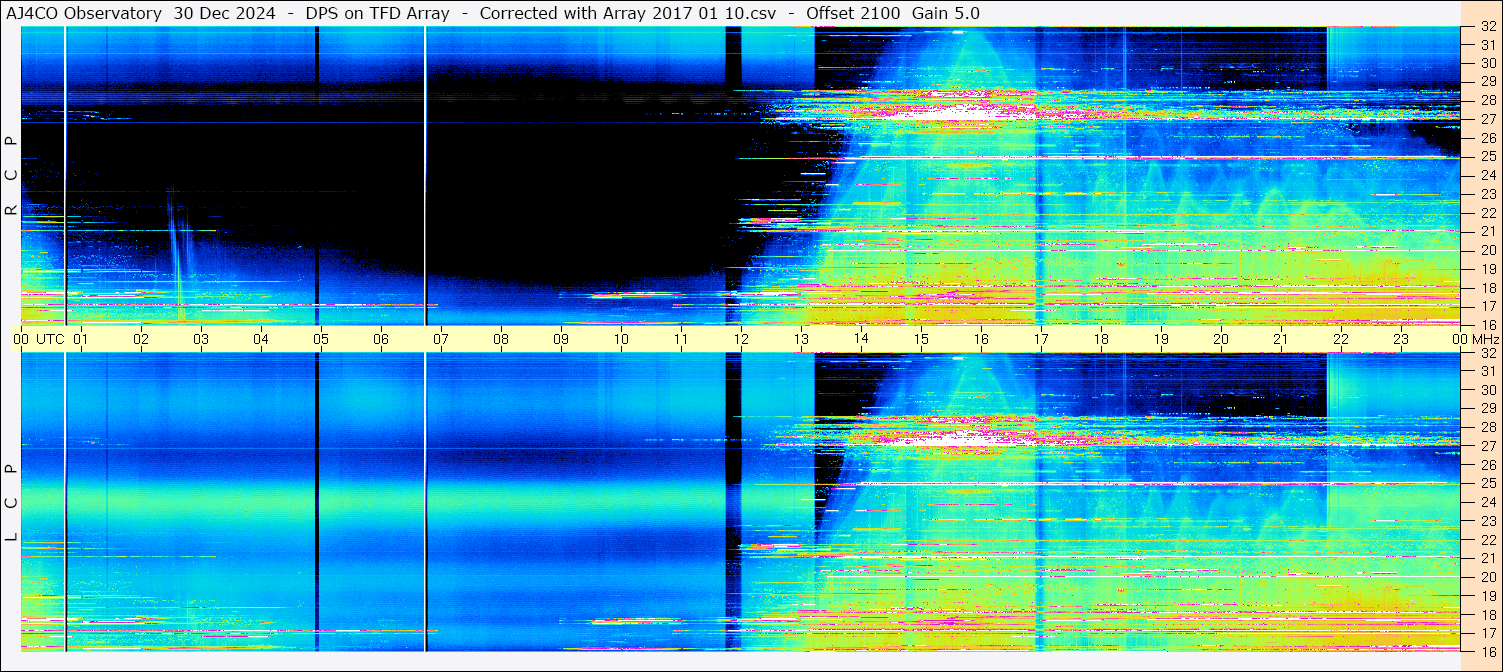Click the "00" hour label beside UTC
1503x672 pixels.
click(21, 339)
